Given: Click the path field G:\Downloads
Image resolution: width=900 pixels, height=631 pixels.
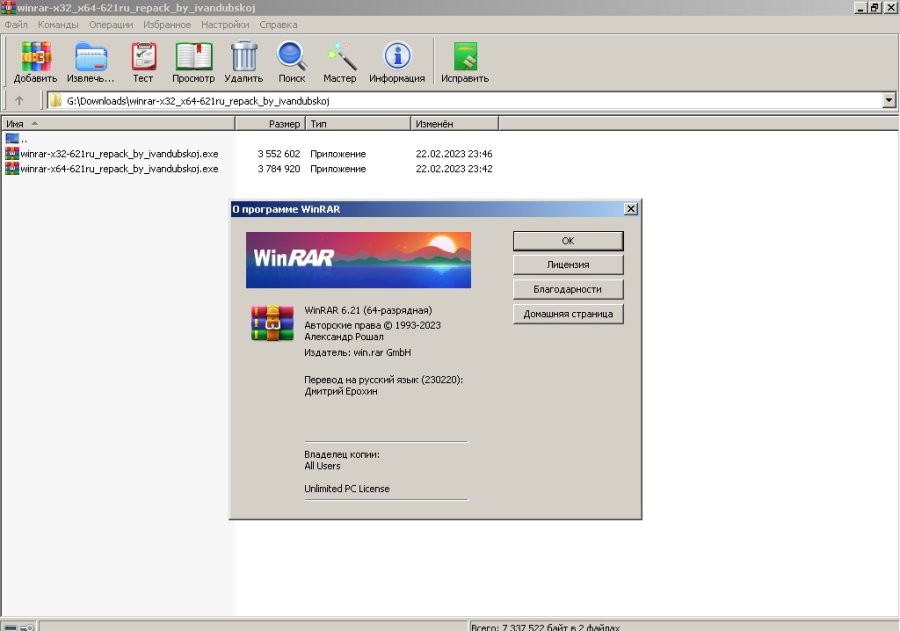Looking at the screenshot, I should (x=465, y=101).
